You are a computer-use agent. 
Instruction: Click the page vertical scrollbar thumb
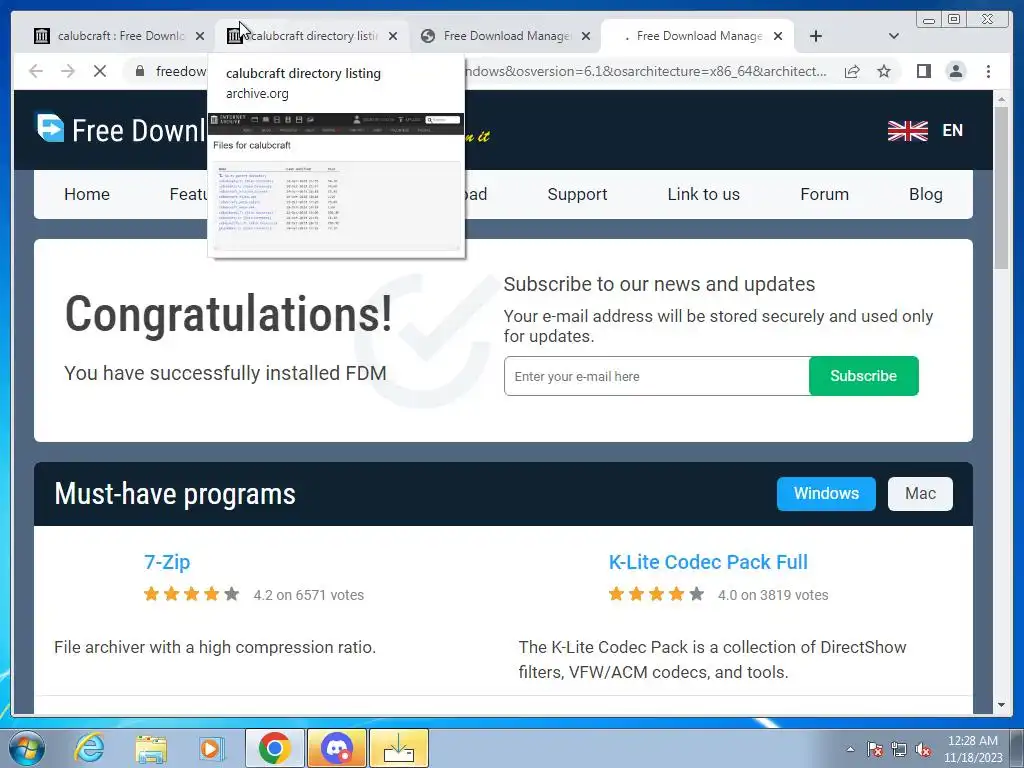(x=1001, y=187)
